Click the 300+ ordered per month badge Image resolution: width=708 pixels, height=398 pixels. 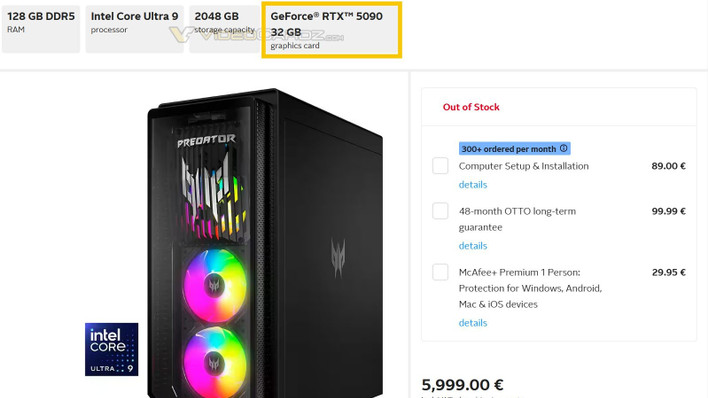coord(514,149)
